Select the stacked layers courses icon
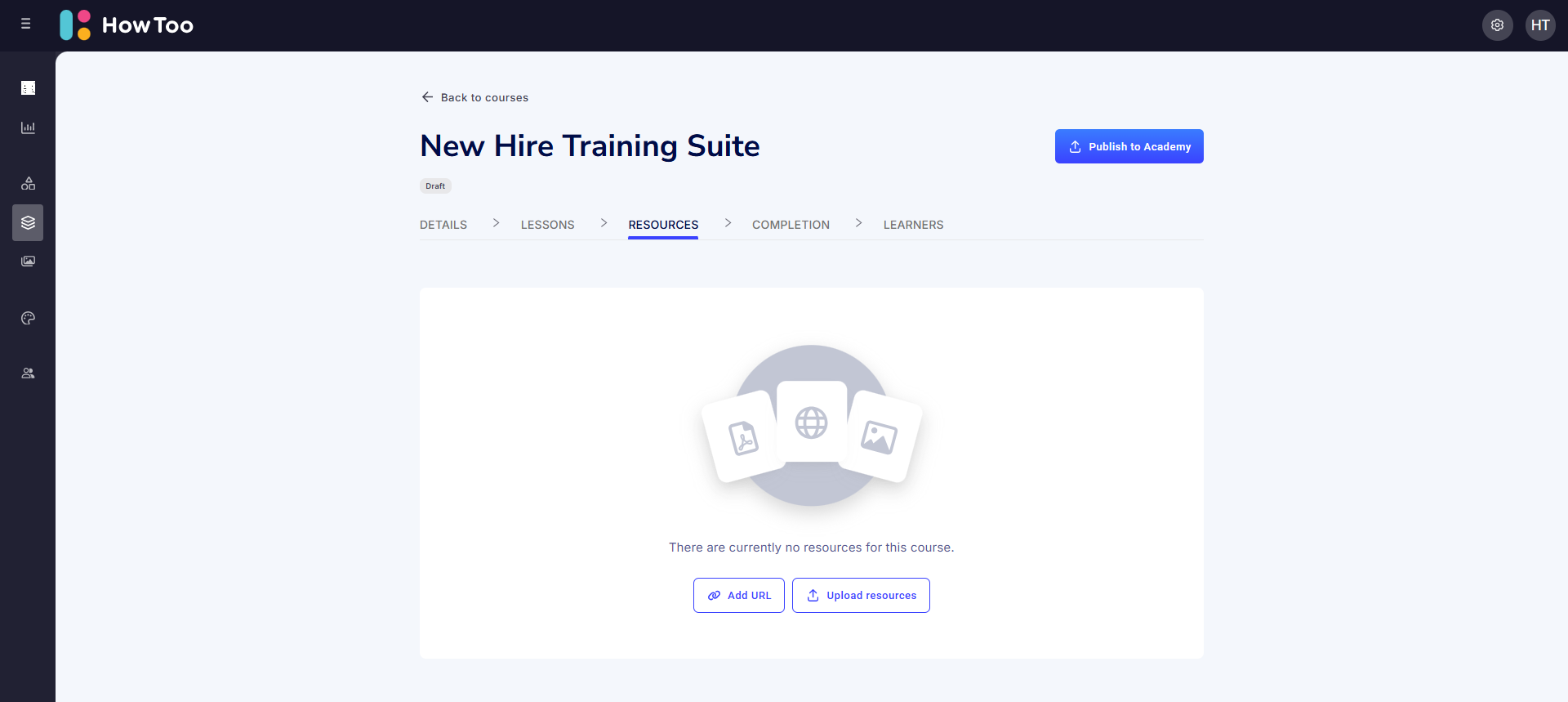This screenshot has height=702, width=1568. pyautogui.click(x=28, y=222)
